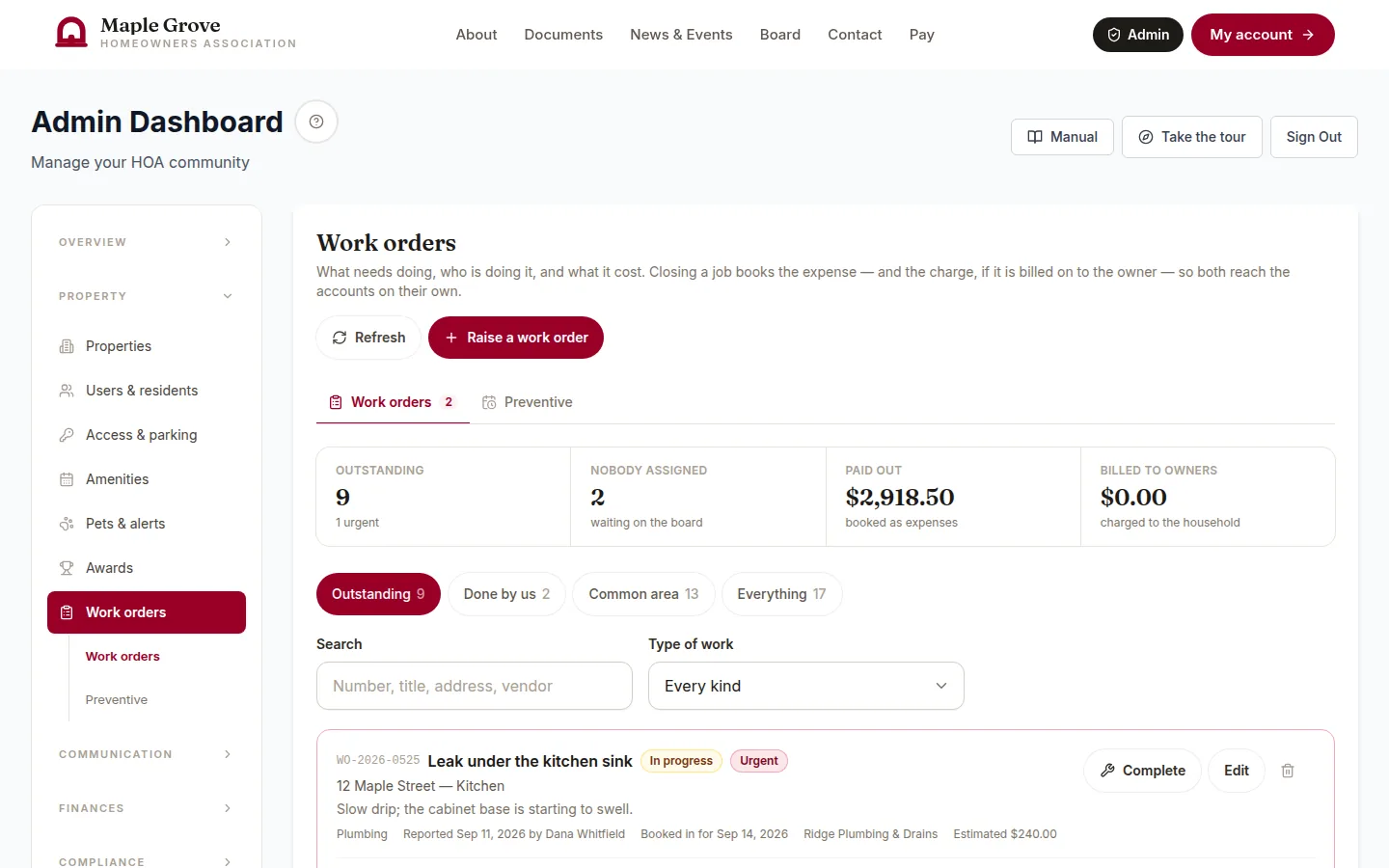This screenshot has height=868, width=1389.
Task: Open the Manual book button
Action: (1062, 137)
